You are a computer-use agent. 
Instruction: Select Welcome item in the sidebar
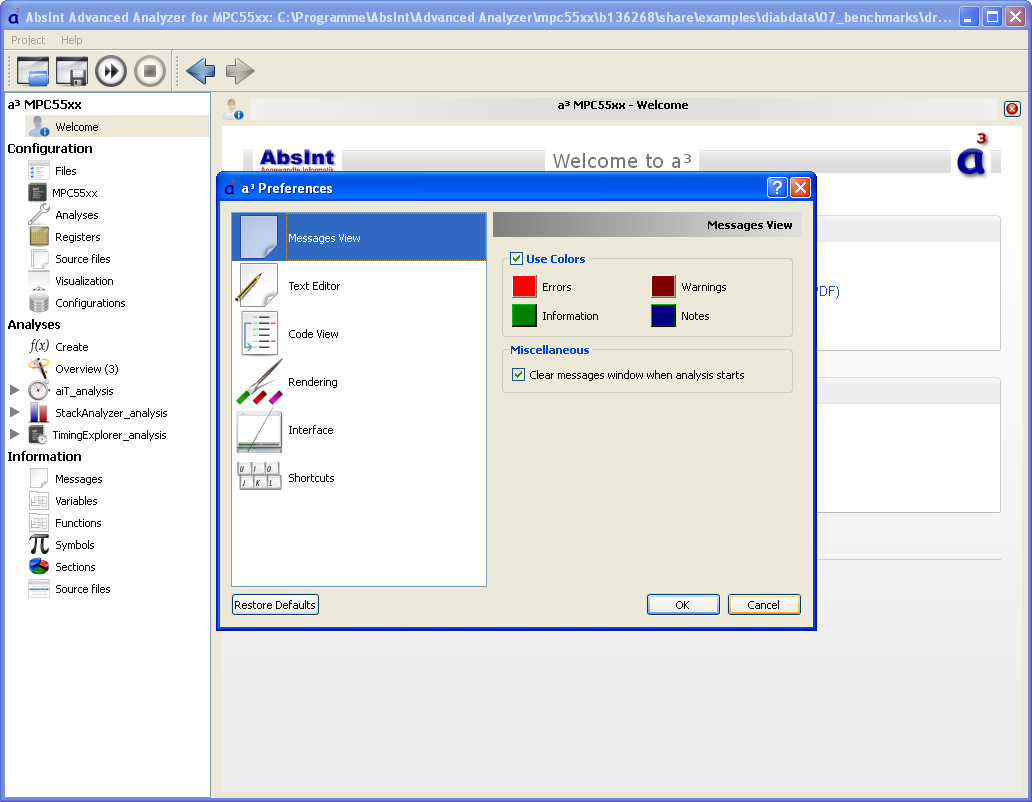click(x=76, y=127)
